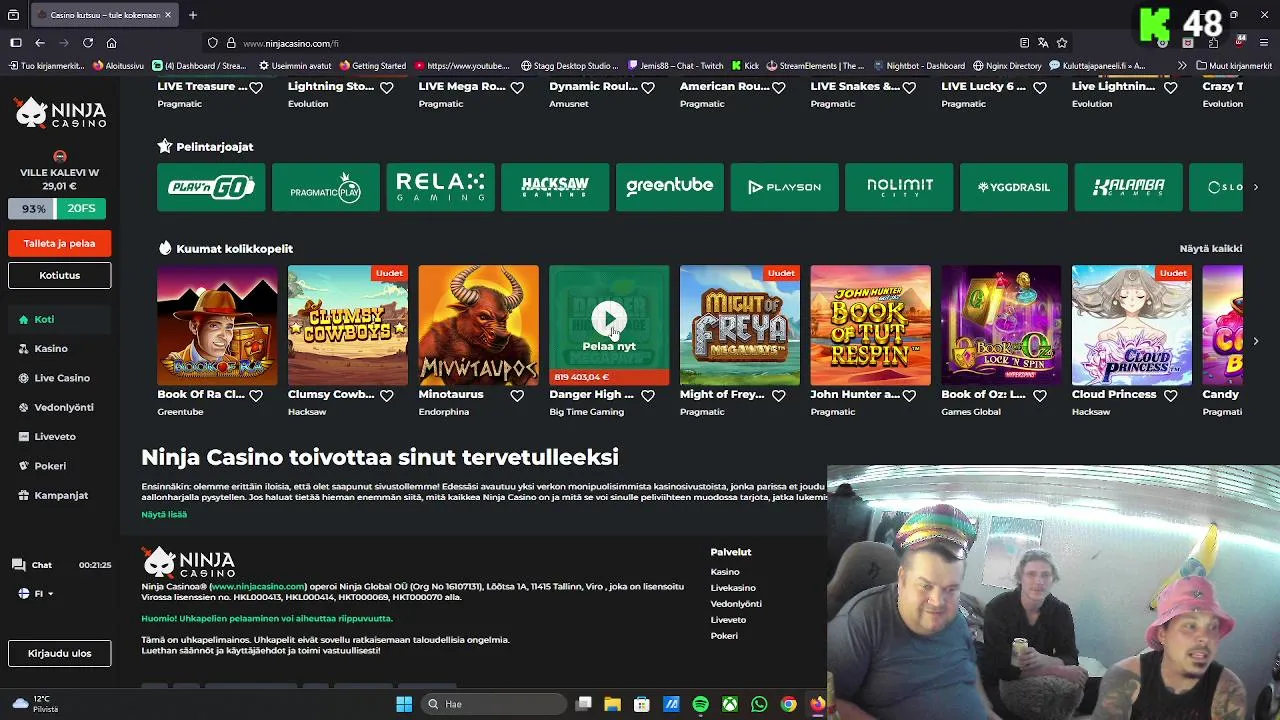Open Book Of Ra game thumbnail

click(x=217, y=325)
